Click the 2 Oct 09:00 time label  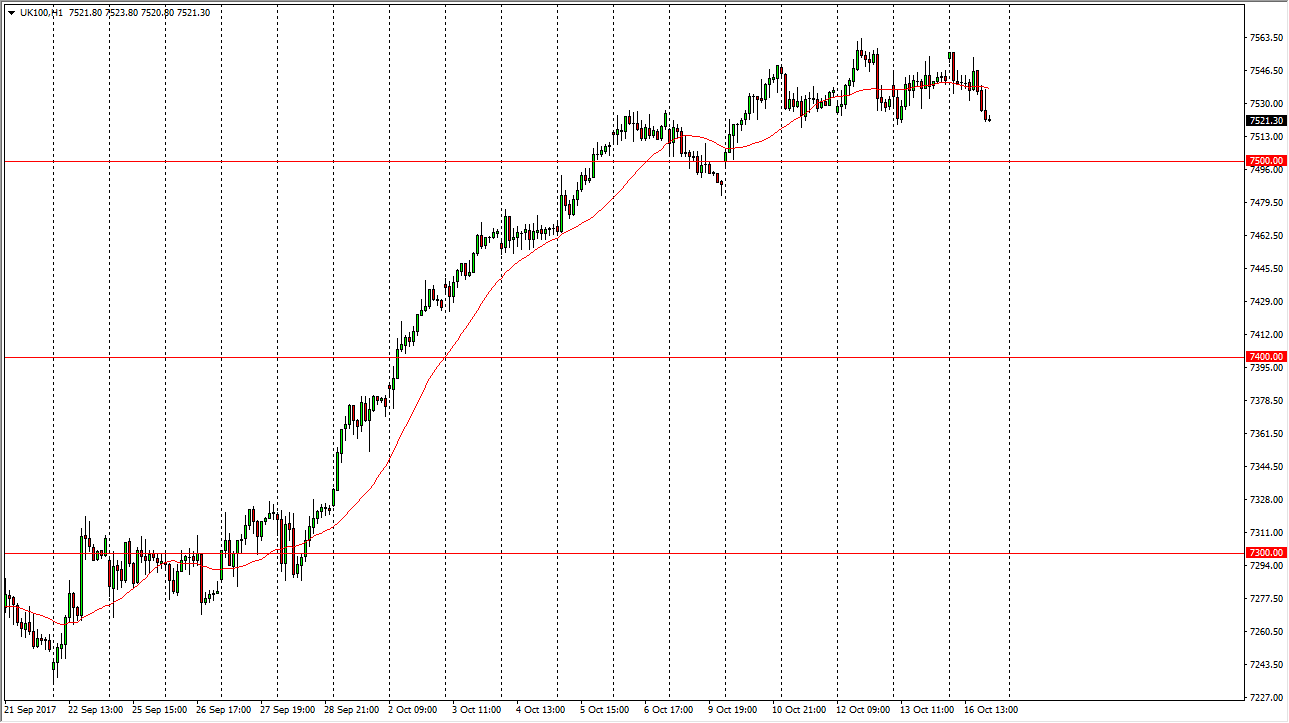click(413, 710)
